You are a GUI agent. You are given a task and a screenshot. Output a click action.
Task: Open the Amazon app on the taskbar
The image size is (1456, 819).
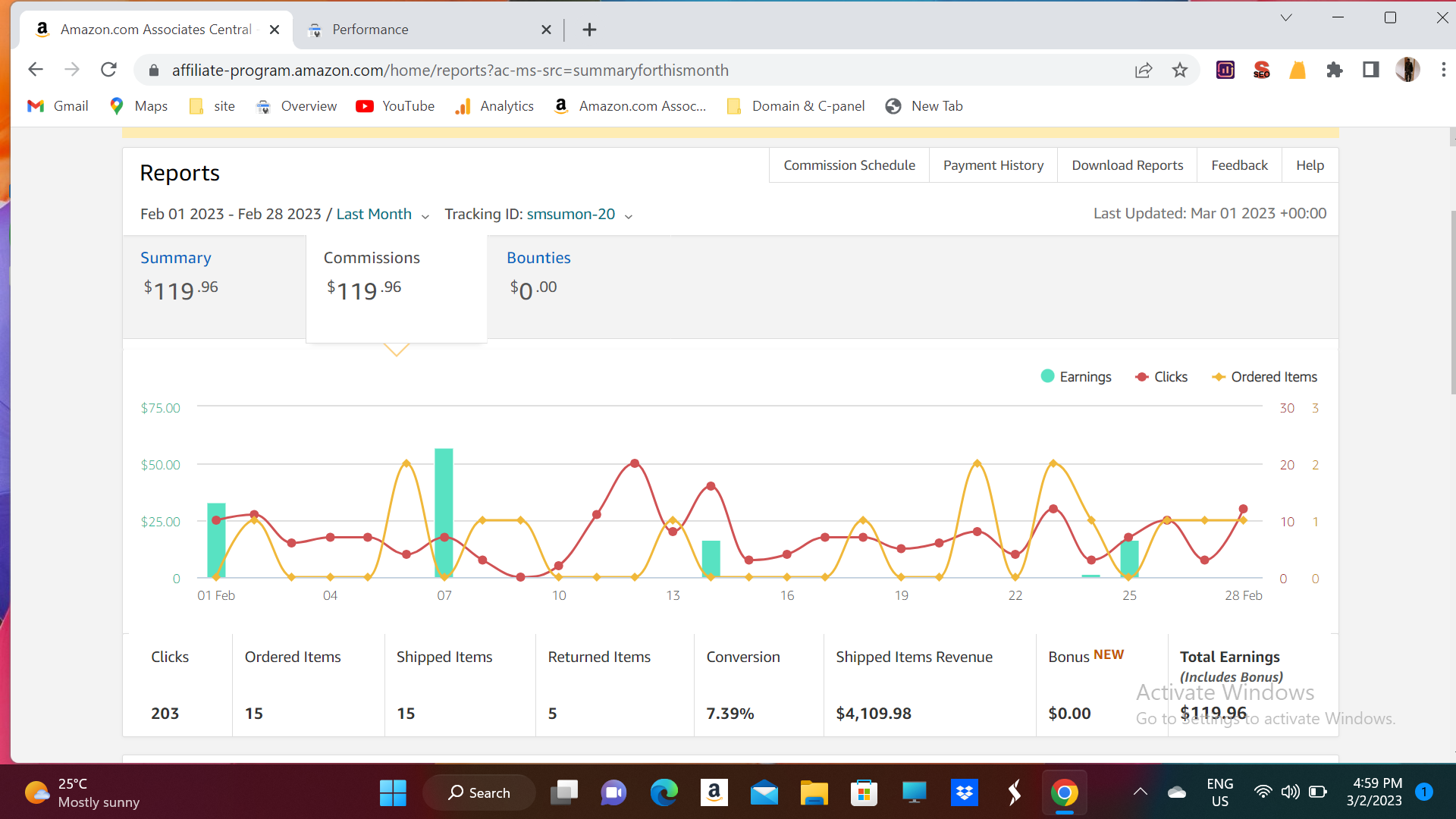[x=714, y=793]
